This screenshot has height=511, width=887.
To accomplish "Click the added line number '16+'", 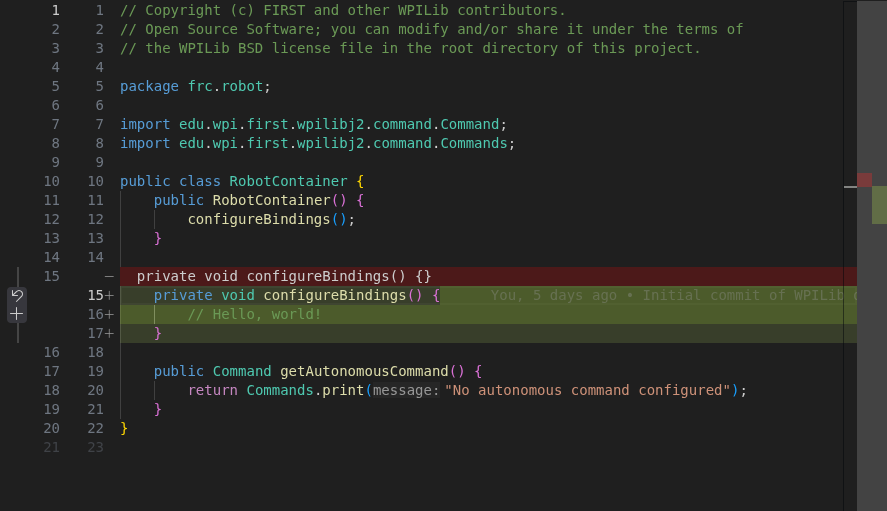I will [x=100, y=314].
